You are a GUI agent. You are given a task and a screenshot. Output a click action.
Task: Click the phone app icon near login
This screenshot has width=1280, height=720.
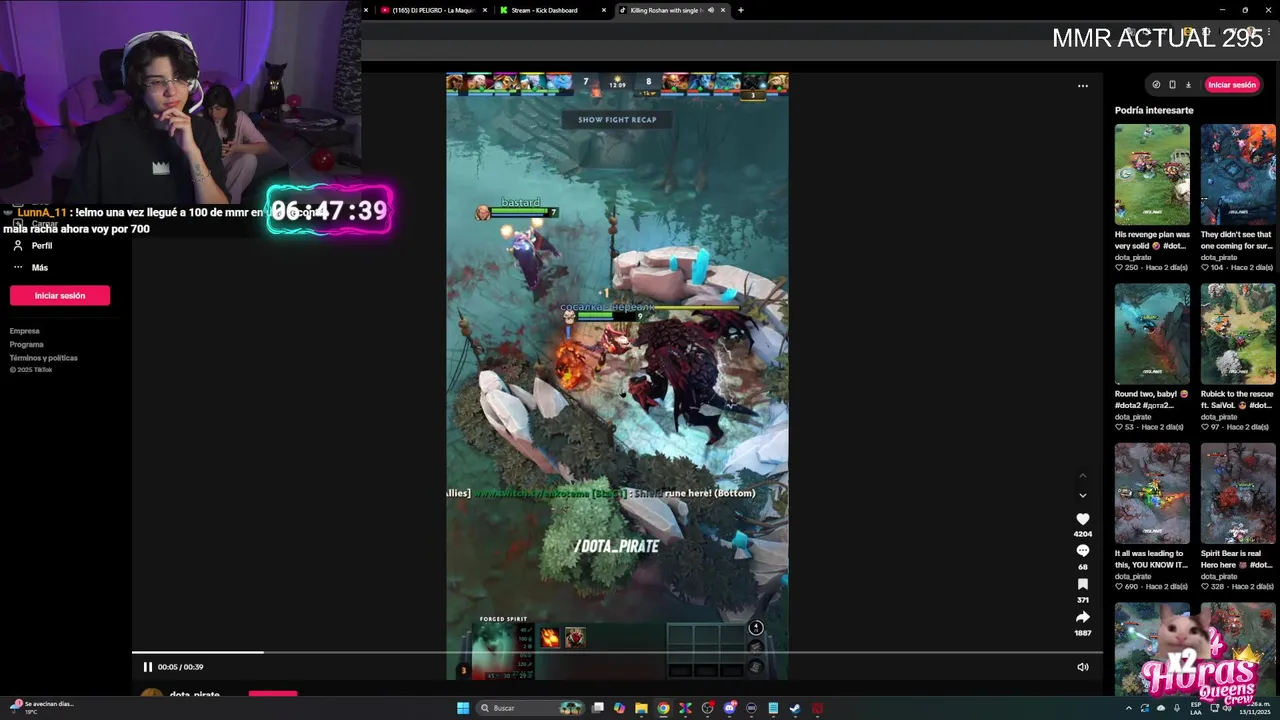(x=1172, y=85)
